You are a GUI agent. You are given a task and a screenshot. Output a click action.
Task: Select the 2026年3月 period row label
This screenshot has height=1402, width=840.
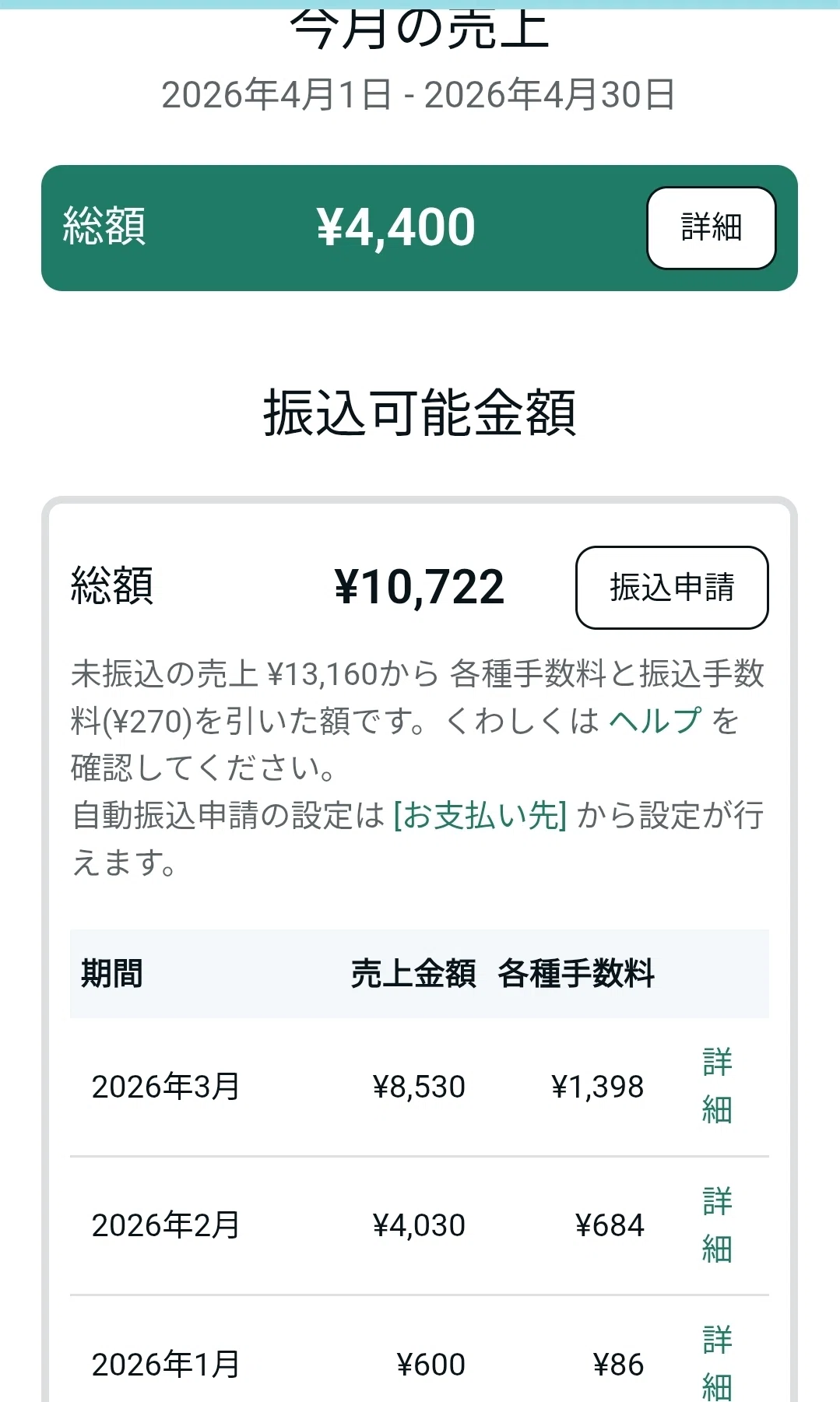166,1087
